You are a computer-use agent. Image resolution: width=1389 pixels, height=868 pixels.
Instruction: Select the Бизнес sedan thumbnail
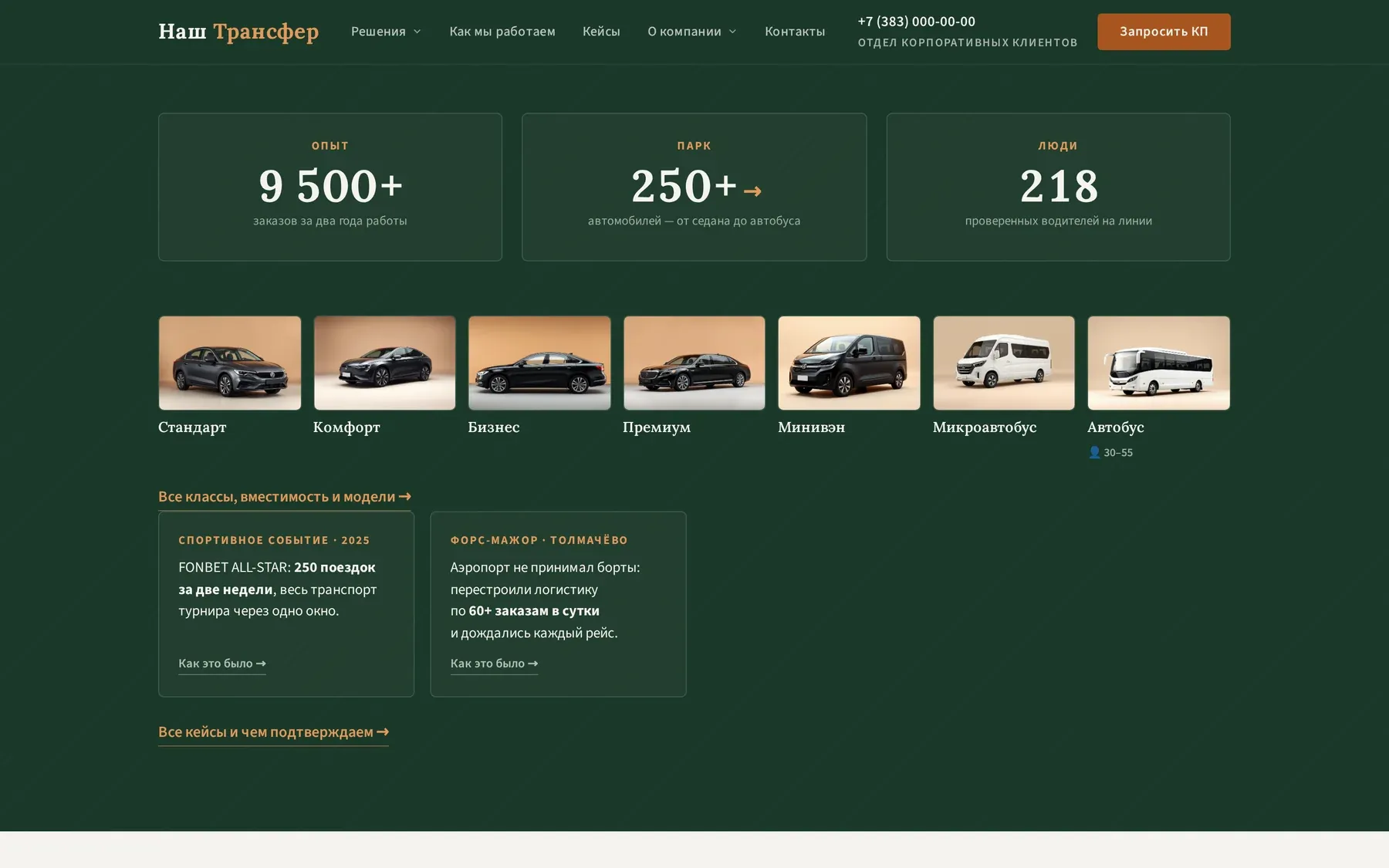pyautogui.click(x=539, y=363)
